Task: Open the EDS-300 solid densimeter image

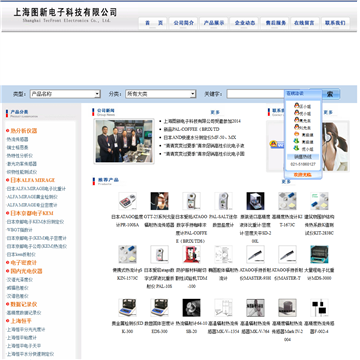Action: pyautogui.click(x=159, y=308)
